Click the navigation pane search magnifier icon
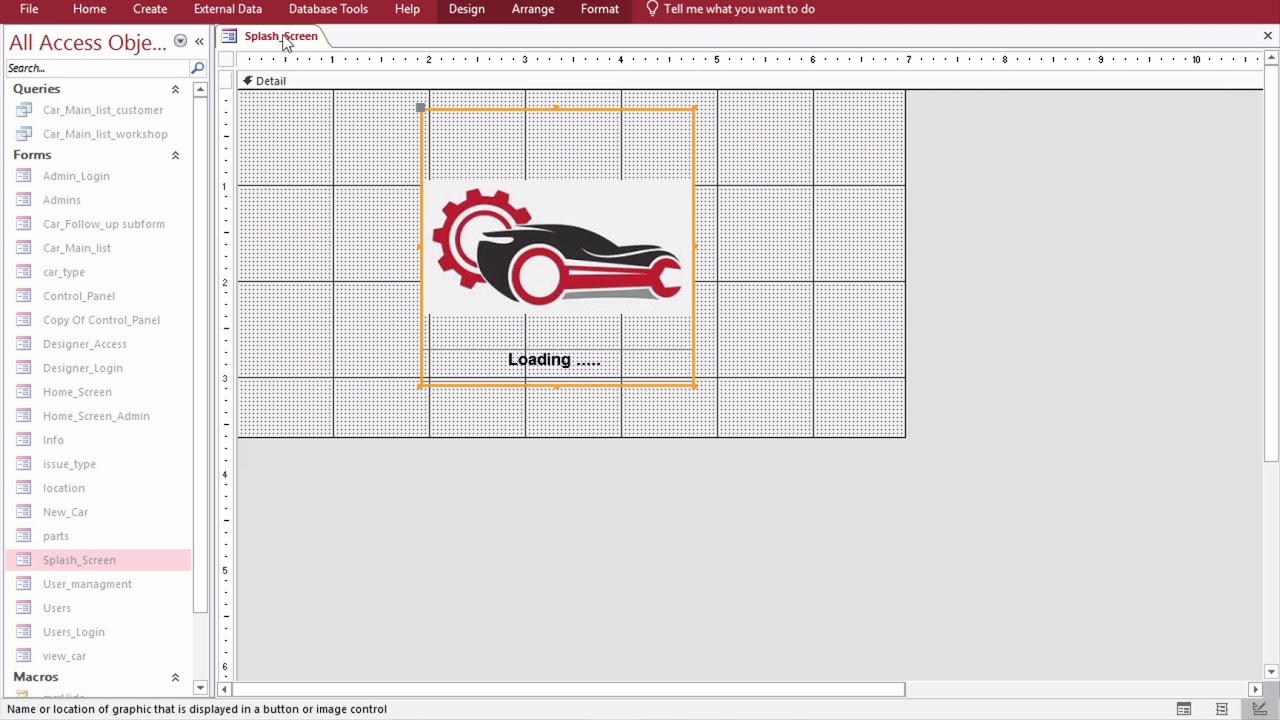The height and width of the screenshot is (720, 1280). pos(197,68)
